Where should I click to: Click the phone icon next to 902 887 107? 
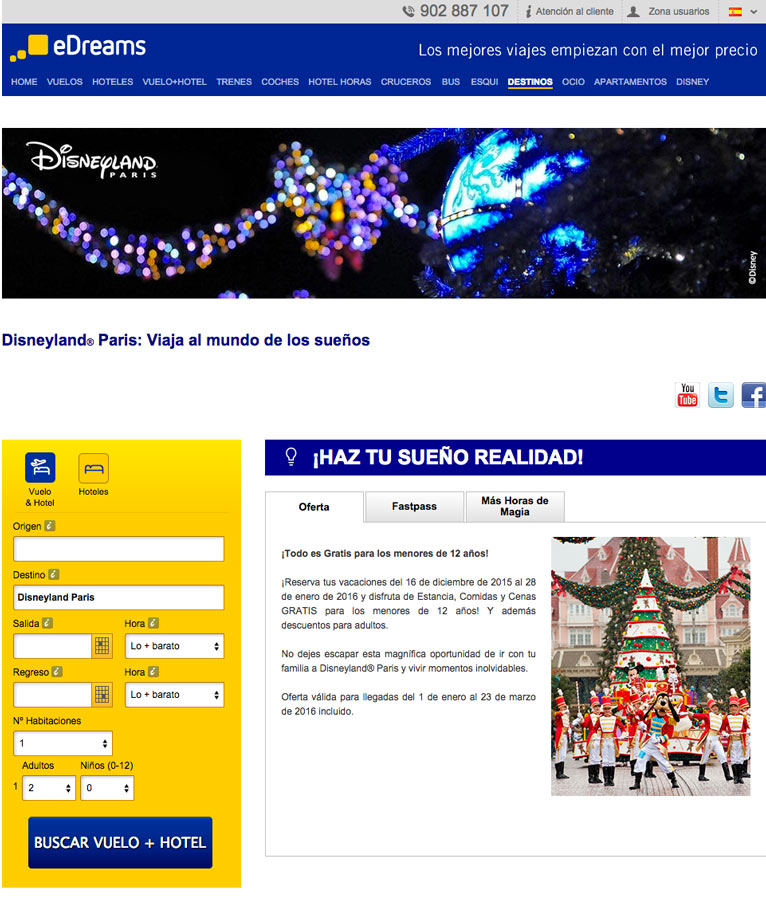[409, 11]
